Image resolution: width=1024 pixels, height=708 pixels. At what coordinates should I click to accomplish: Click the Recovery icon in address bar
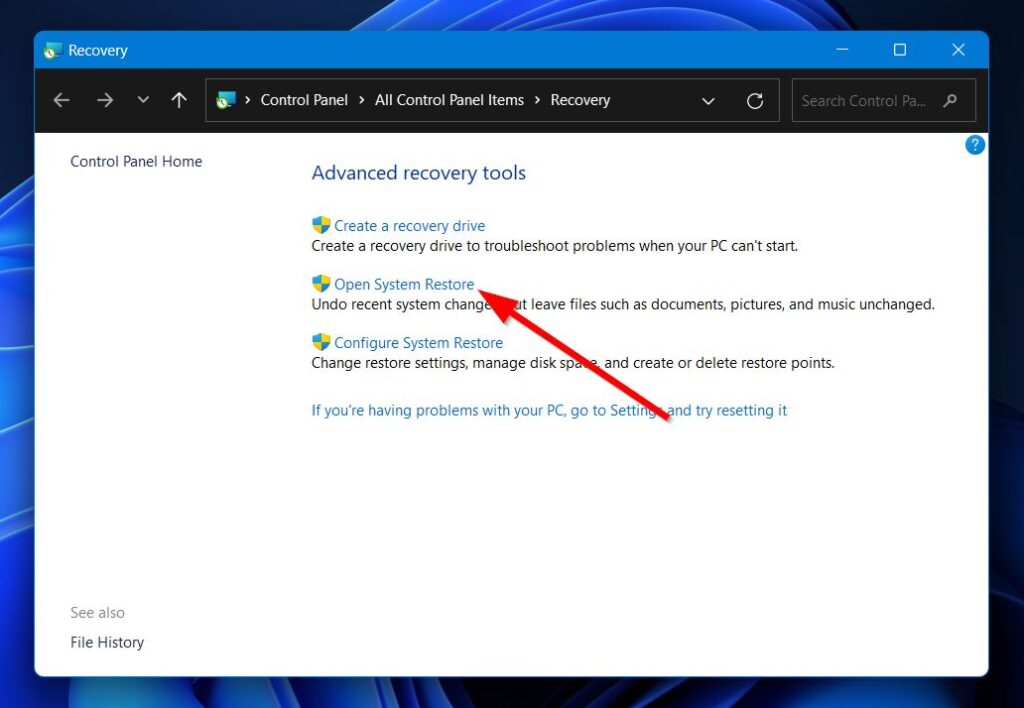point(226,100)
